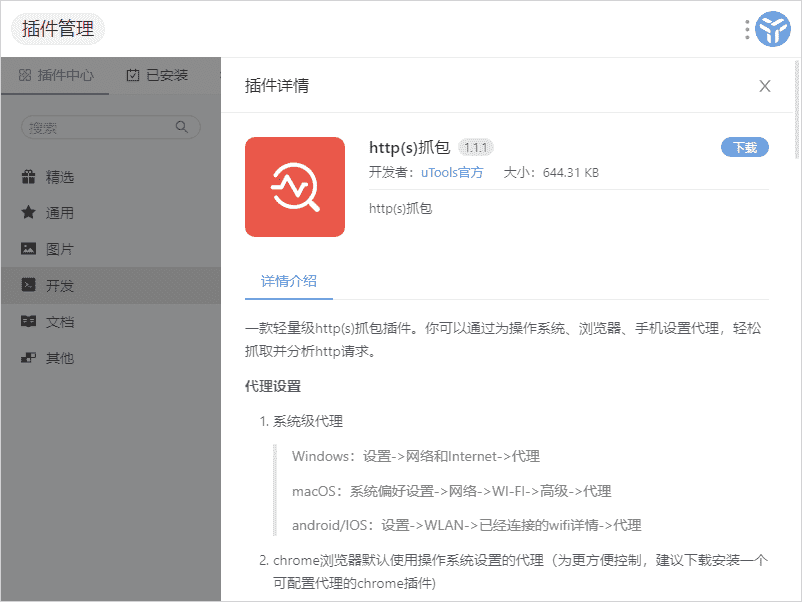Click the uTools round logo icon
Screen dimensions: 802x602
[773, 30]
